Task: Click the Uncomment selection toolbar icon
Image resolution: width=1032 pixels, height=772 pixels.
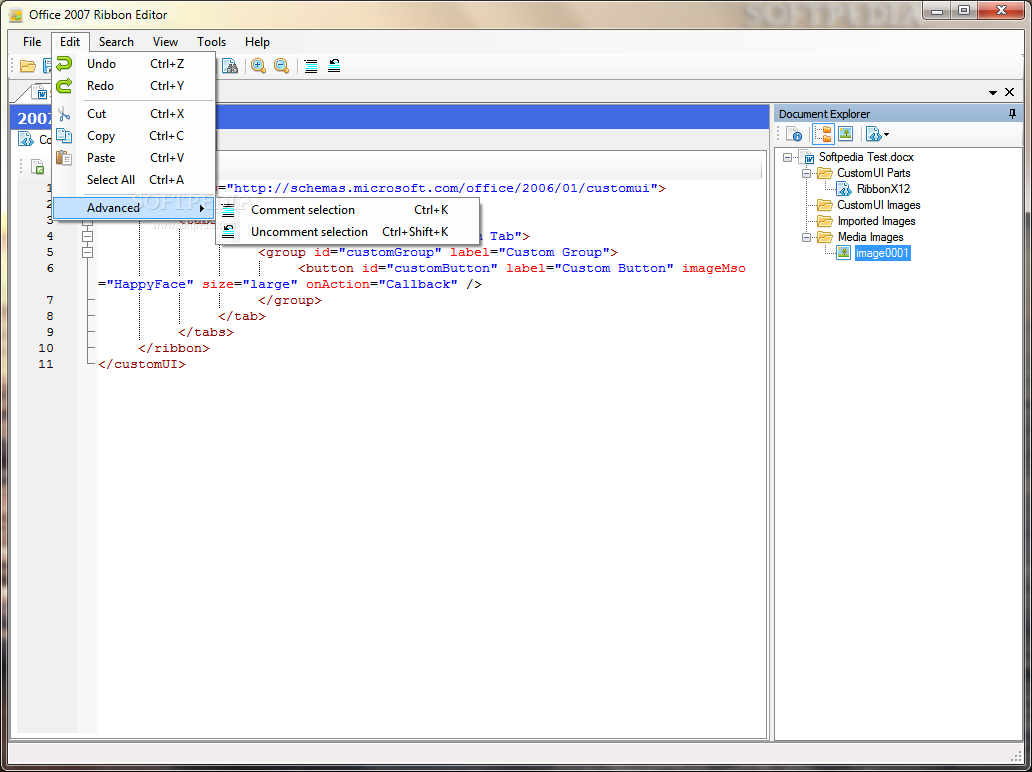Action: point(334,66)
